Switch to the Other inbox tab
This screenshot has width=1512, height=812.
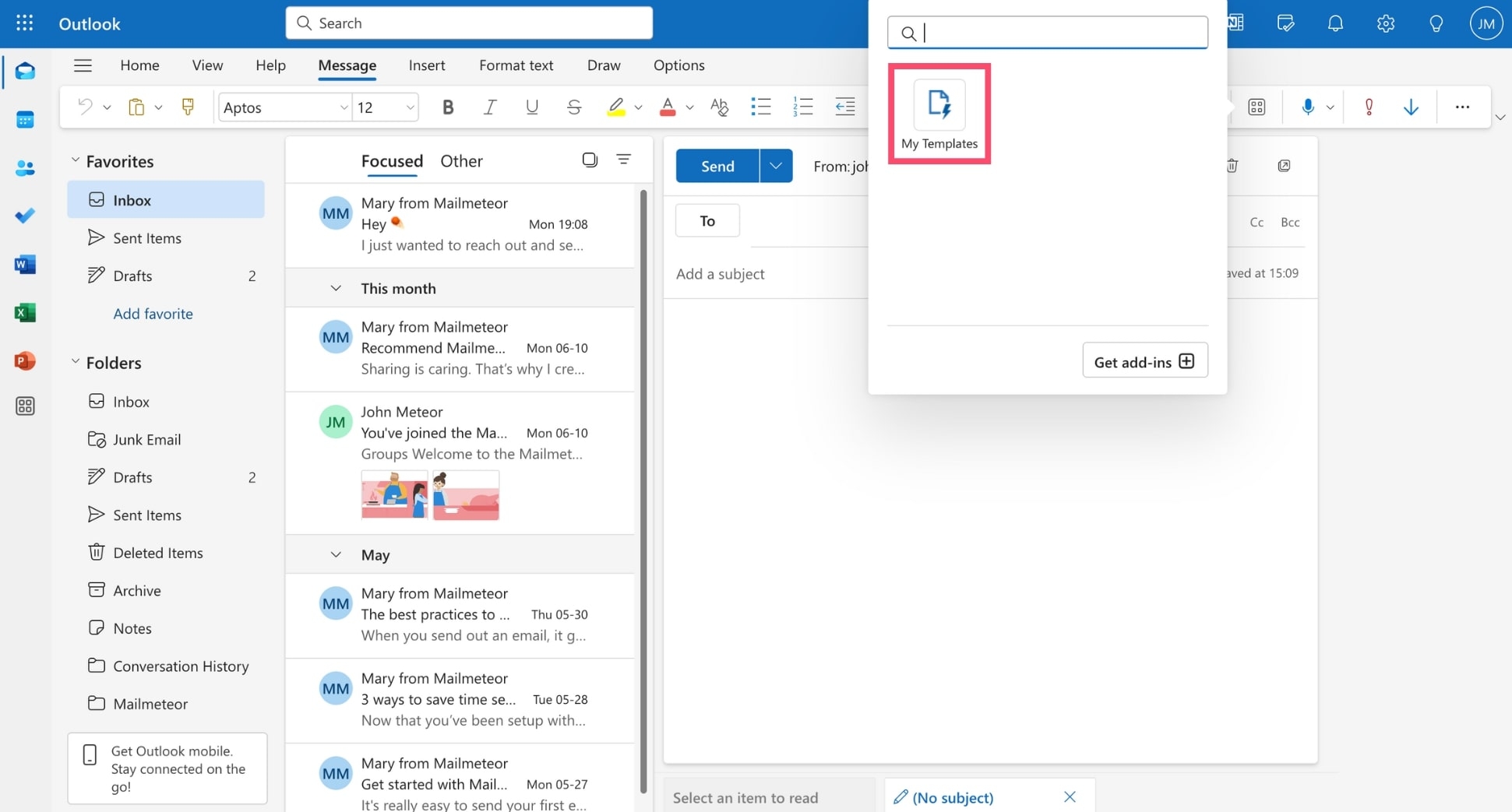[461, 161]
